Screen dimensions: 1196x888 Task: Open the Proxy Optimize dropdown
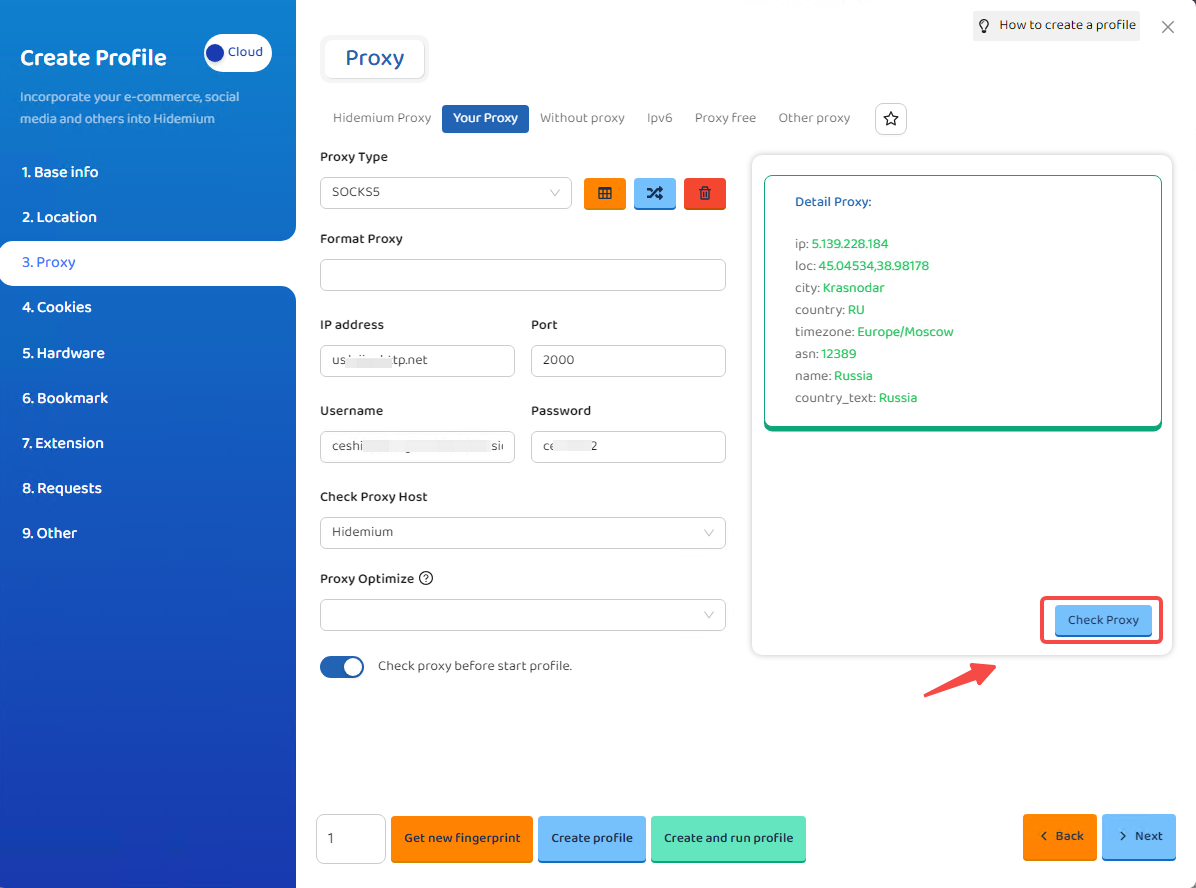[522, 615]
